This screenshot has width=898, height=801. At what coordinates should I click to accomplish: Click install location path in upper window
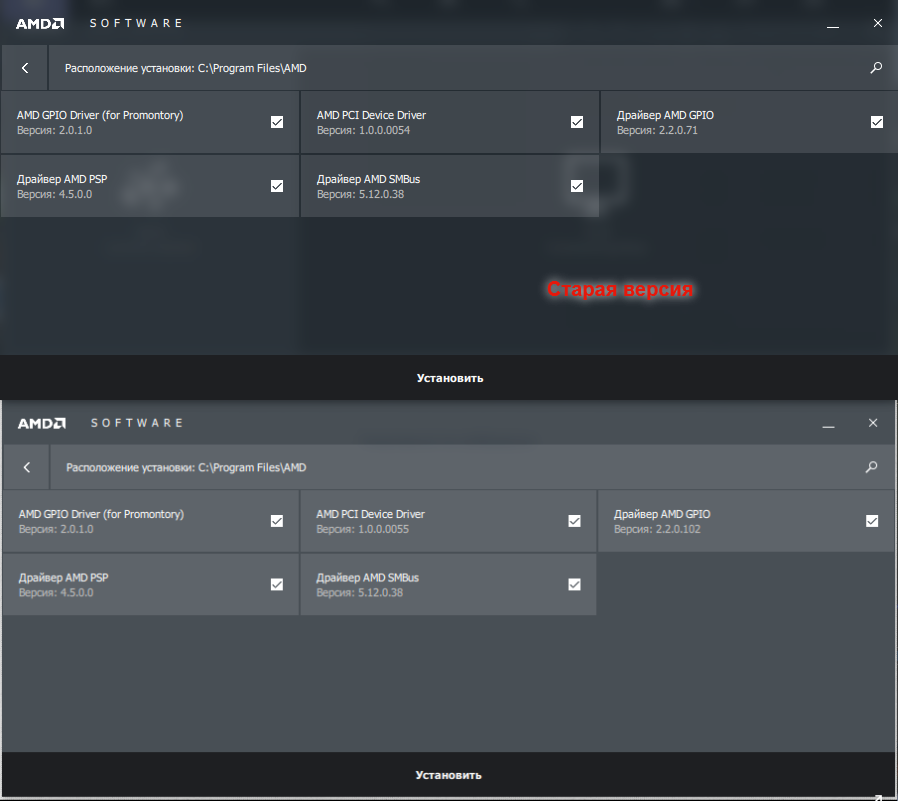click(186, 68)
